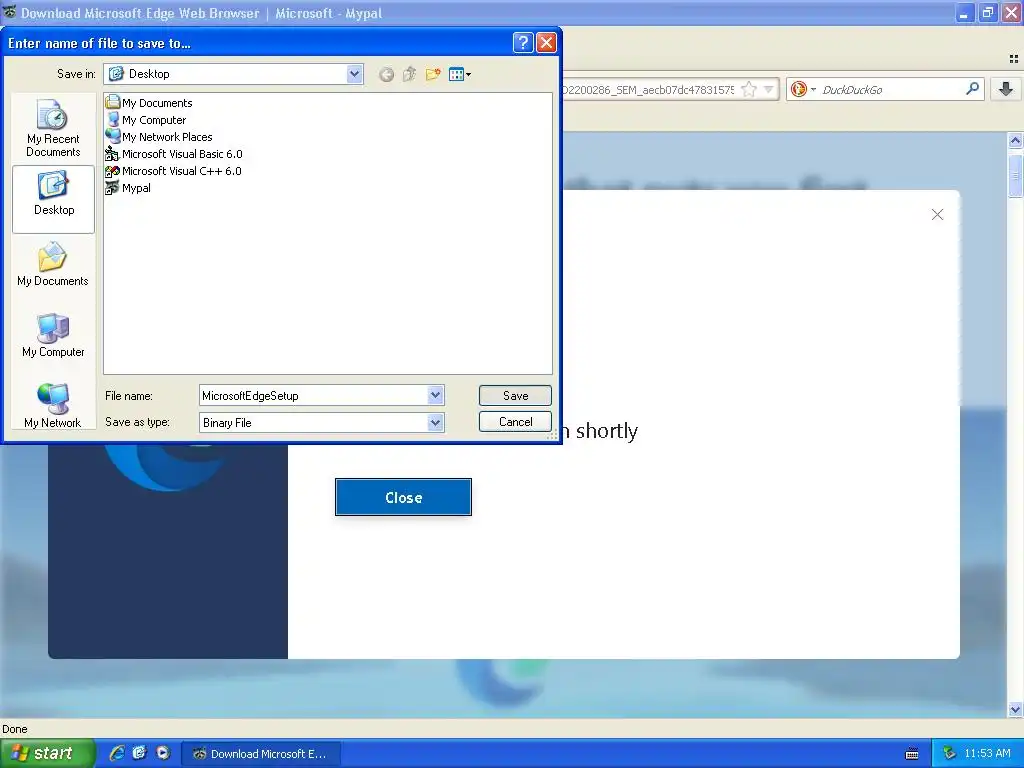This screenshot has height=768, width=1024.
Task: Click the dialog Help question mark button
Action: pyautogui.click(x=522, y=43)
